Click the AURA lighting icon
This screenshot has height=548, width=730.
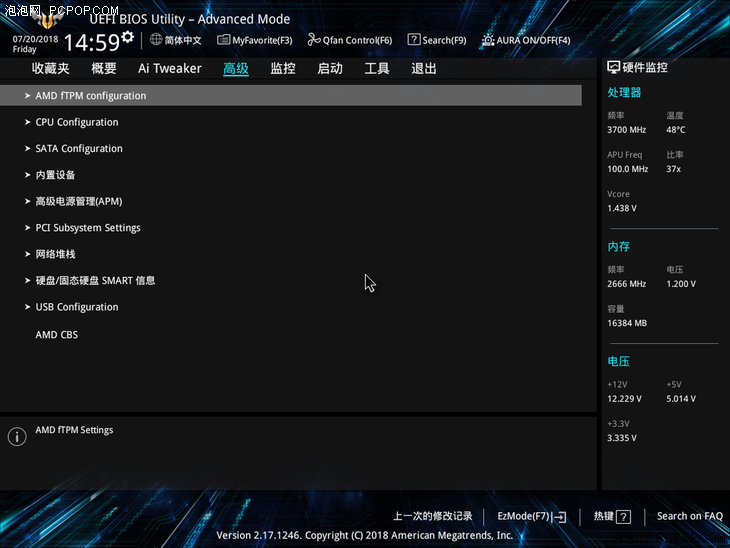487,40
